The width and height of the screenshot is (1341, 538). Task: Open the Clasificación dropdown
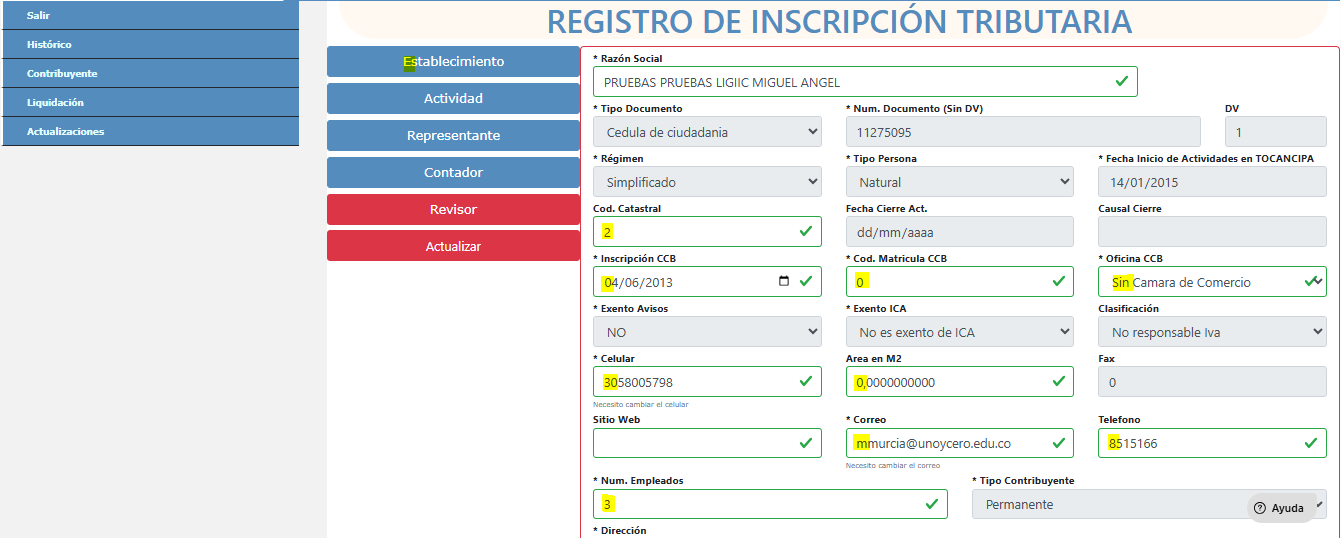[x=1213, y=332]
